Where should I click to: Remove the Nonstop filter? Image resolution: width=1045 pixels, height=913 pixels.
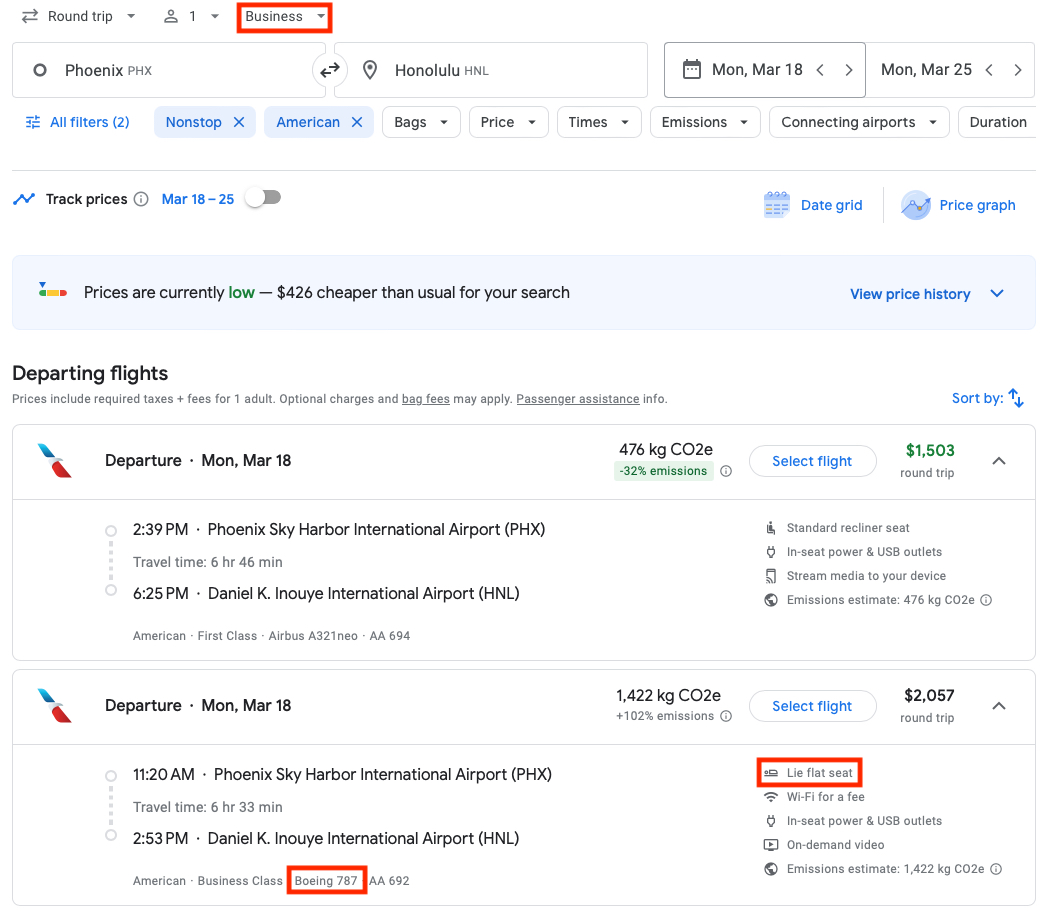(238, 121)
